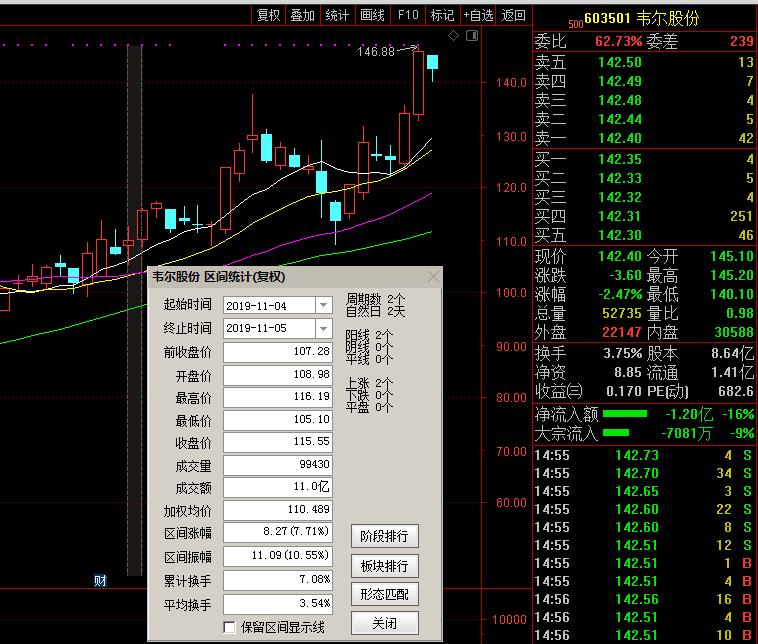This screenshot has width=758, height=644.
Task: Expand the 终止时间 date dropdown
Action: click(323, 328)
